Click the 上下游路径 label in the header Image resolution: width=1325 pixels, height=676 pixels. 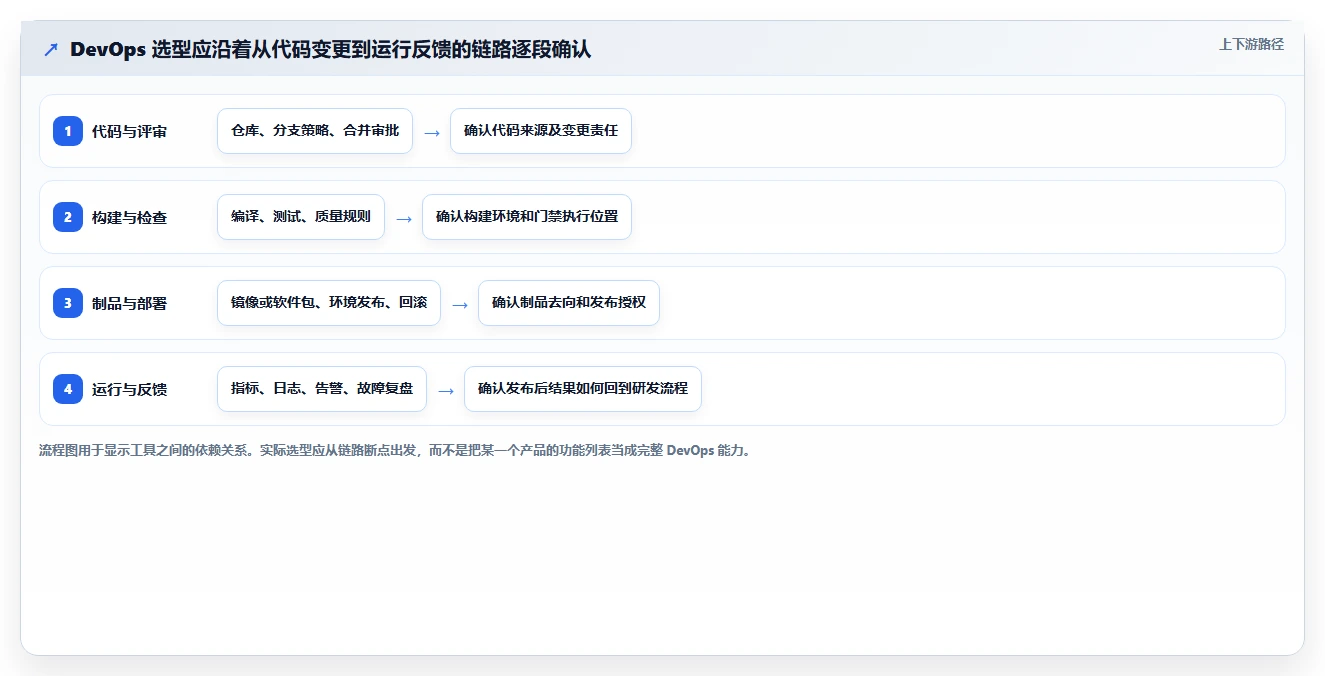[1251, 45]
